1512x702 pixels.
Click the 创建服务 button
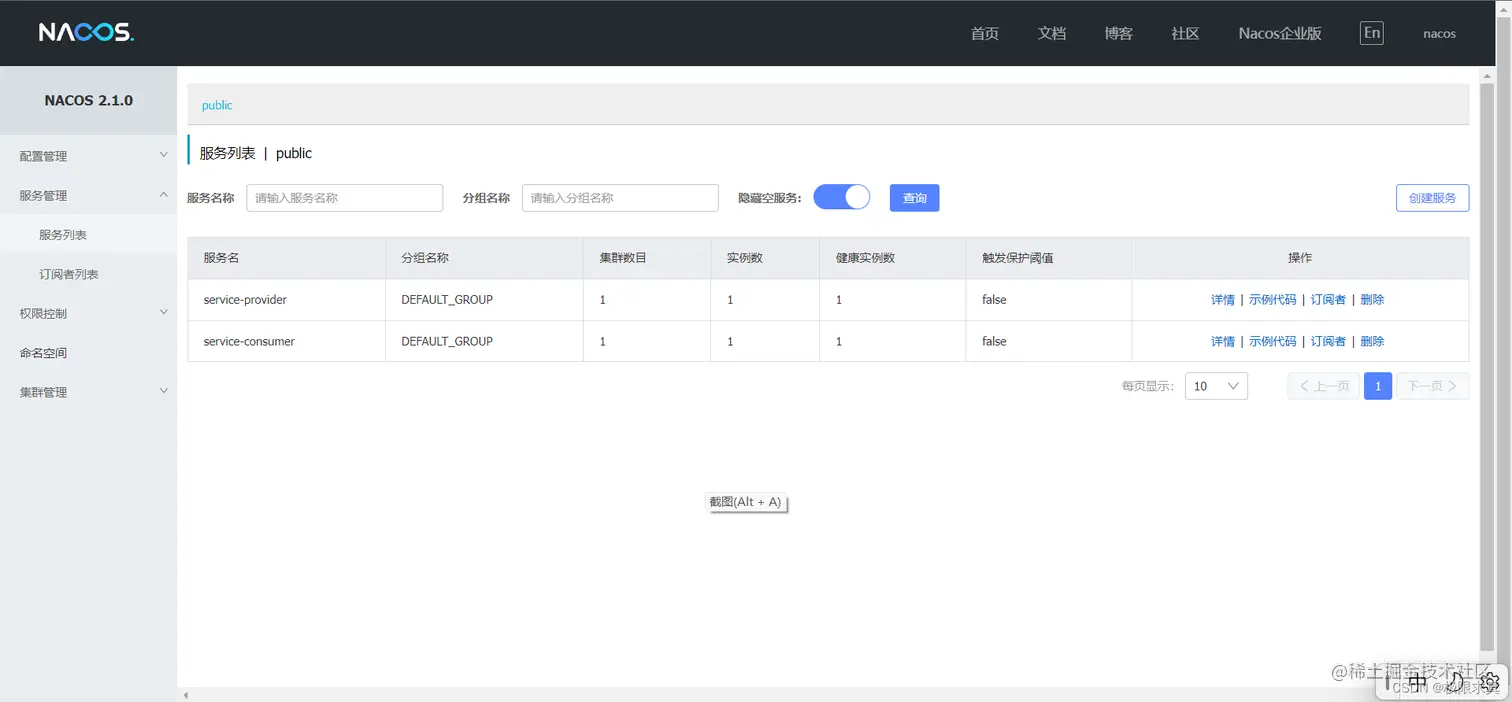(x=1432, y=198)
